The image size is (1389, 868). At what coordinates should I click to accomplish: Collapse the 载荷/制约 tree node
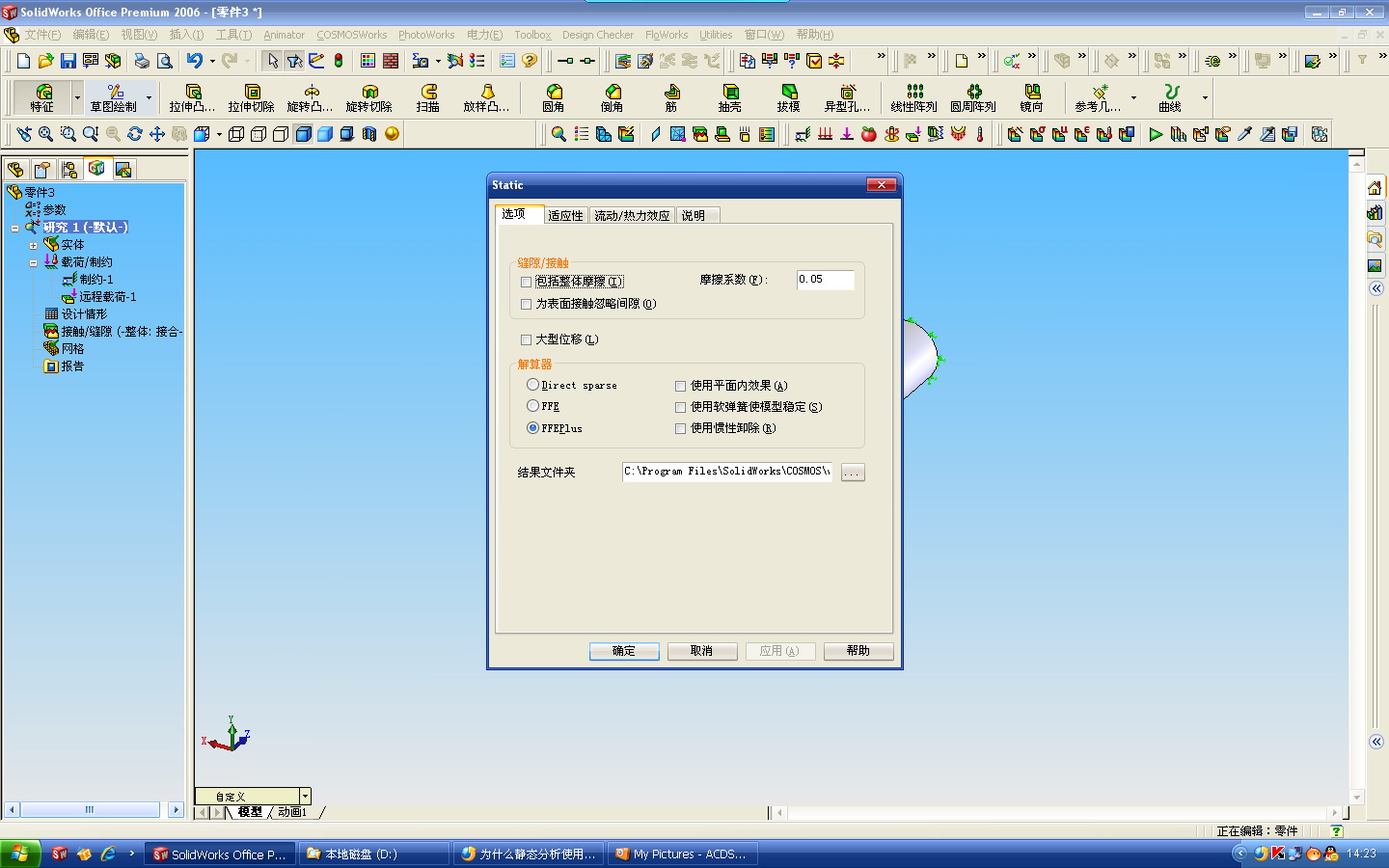[33, 262]
